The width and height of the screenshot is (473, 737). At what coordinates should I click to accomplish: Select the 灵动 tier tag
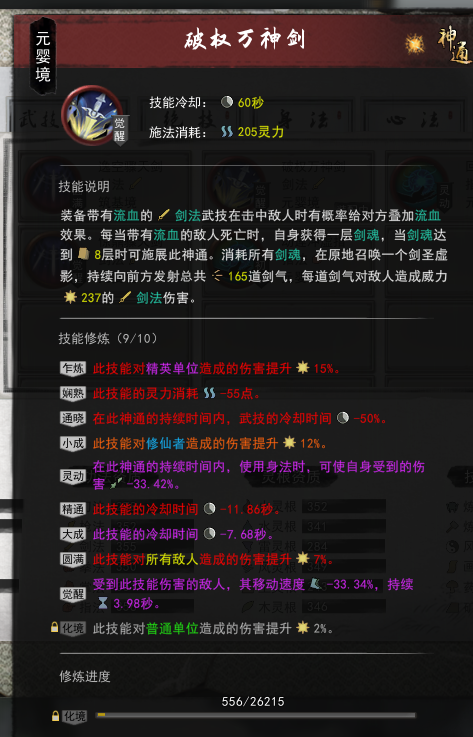[x=73, y=476]
